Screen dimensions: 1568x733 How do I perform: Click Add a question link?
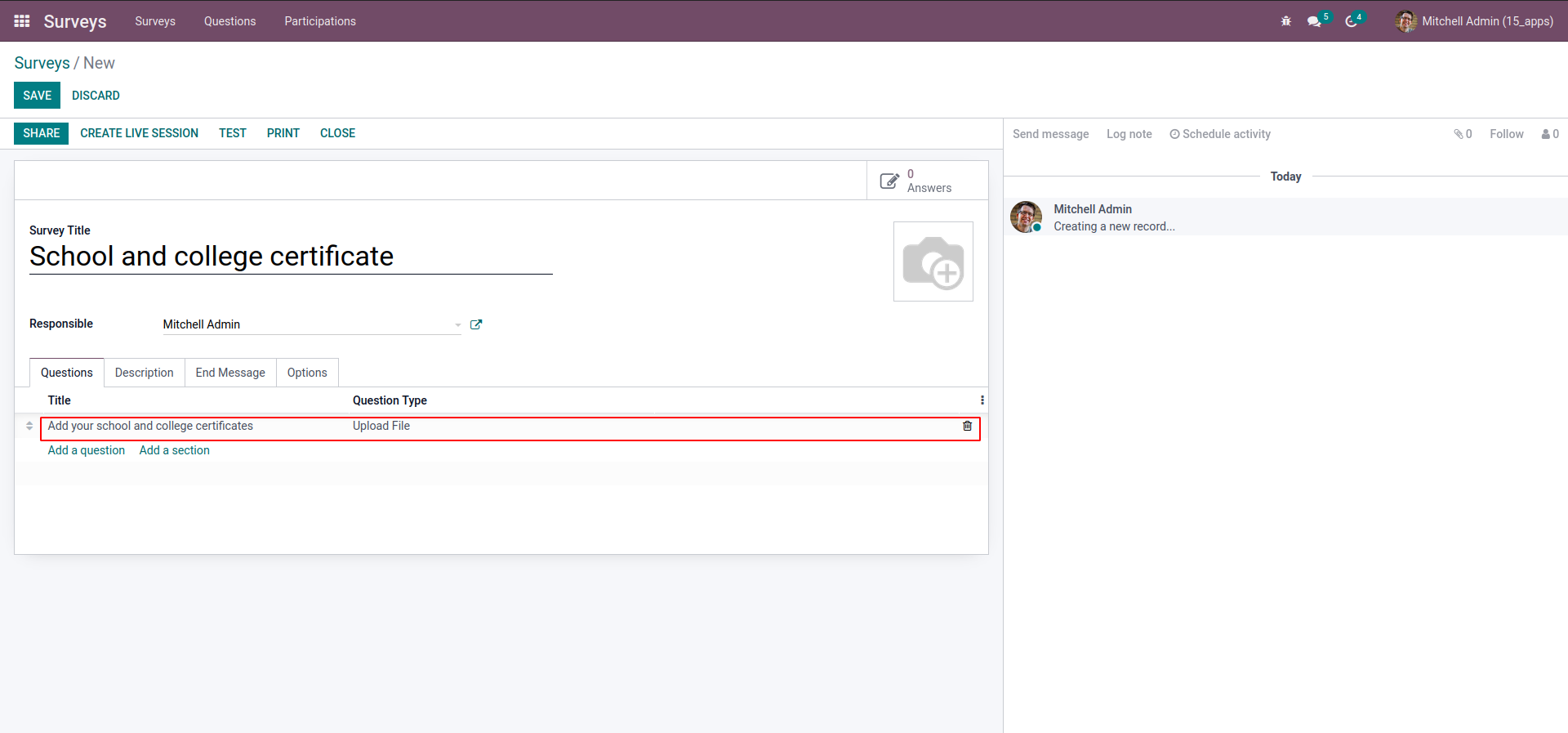(87, 450)
